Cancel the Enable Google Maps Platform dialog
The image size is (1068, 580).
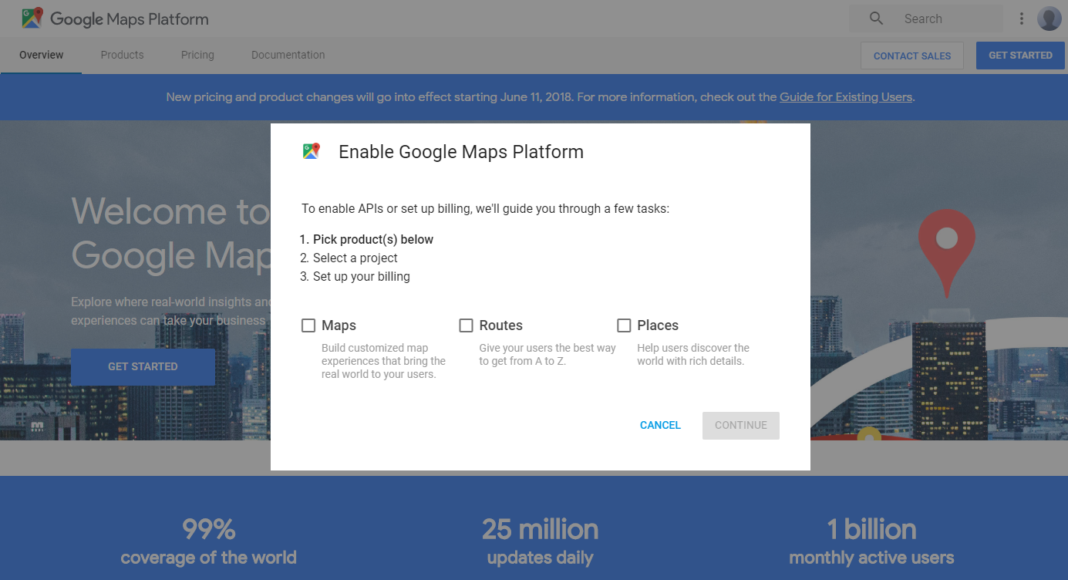point(660,425)
